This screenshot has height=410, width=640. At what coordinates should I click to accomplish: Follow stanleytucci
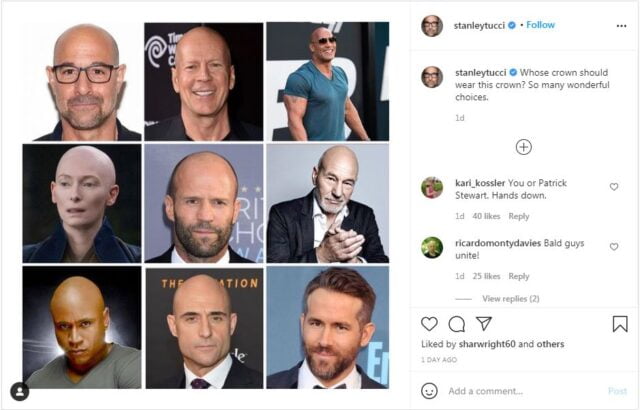(541, 25)
